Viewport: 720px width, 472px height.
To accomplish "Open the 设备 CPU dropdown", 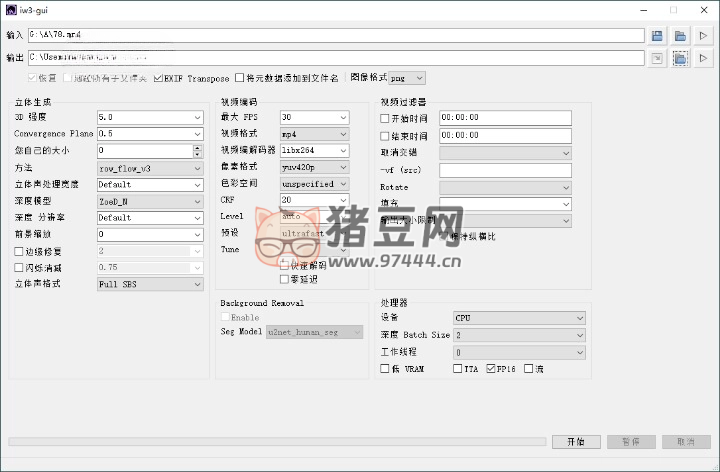I will [518, 318].
